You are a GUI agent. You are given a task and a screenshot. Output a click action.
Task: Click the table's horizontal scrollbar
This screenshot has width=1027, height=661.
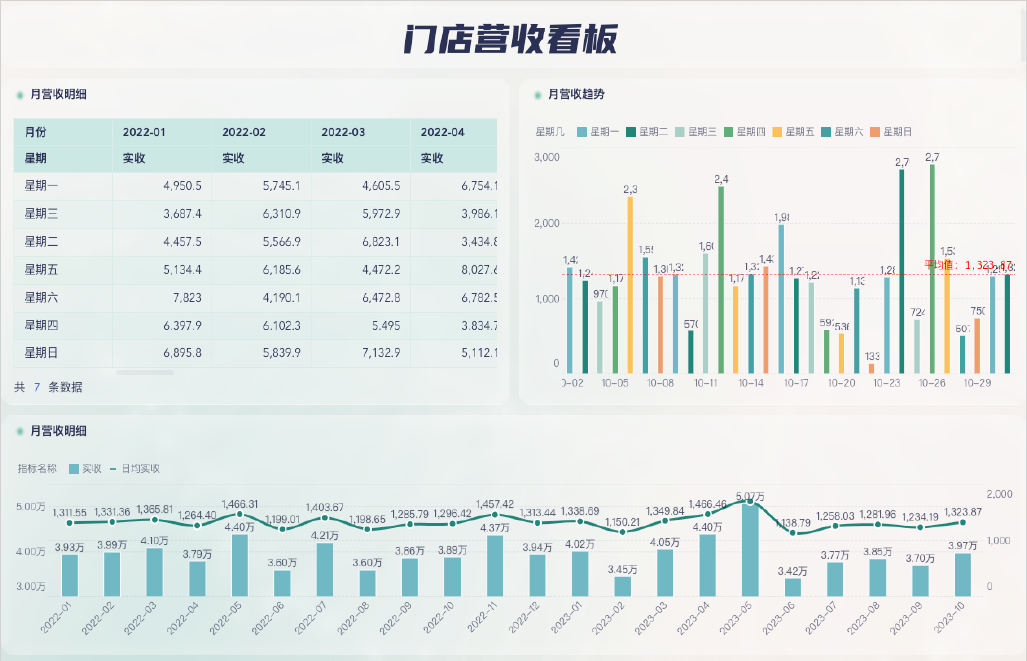click(145, 372)
